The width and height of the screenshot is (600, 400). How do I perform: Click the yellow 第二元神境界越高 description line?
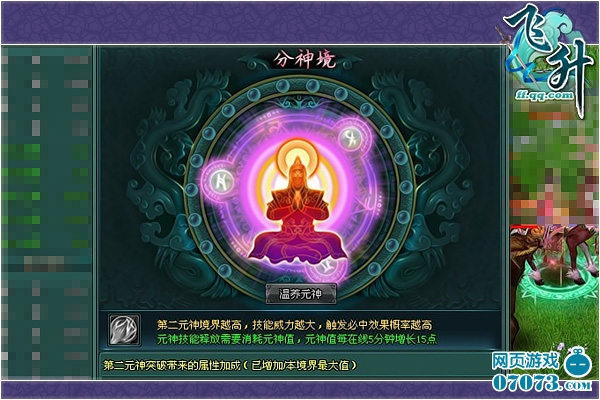(294, 325)
